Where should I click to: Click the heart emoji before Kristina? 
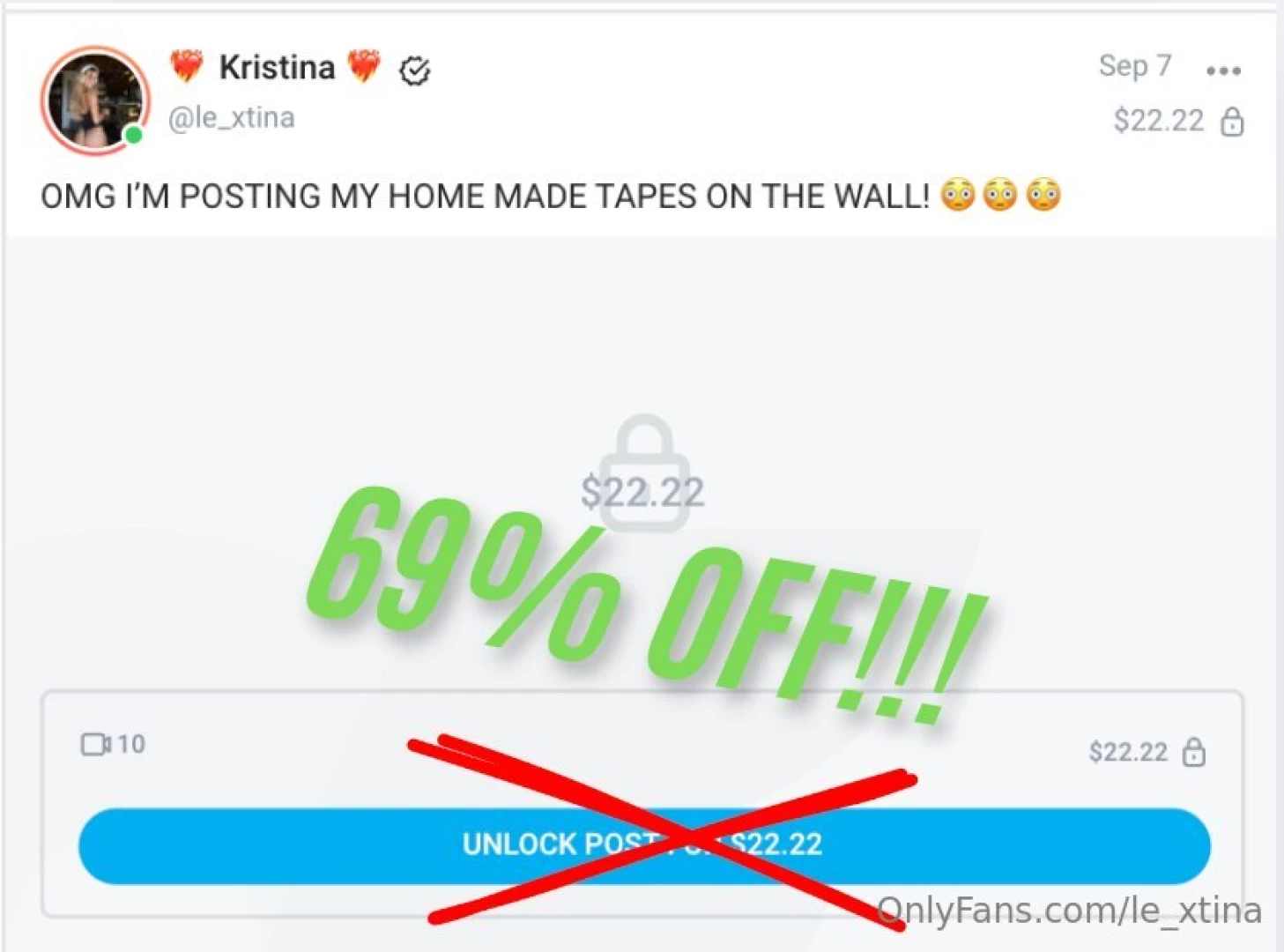point(187,66)
